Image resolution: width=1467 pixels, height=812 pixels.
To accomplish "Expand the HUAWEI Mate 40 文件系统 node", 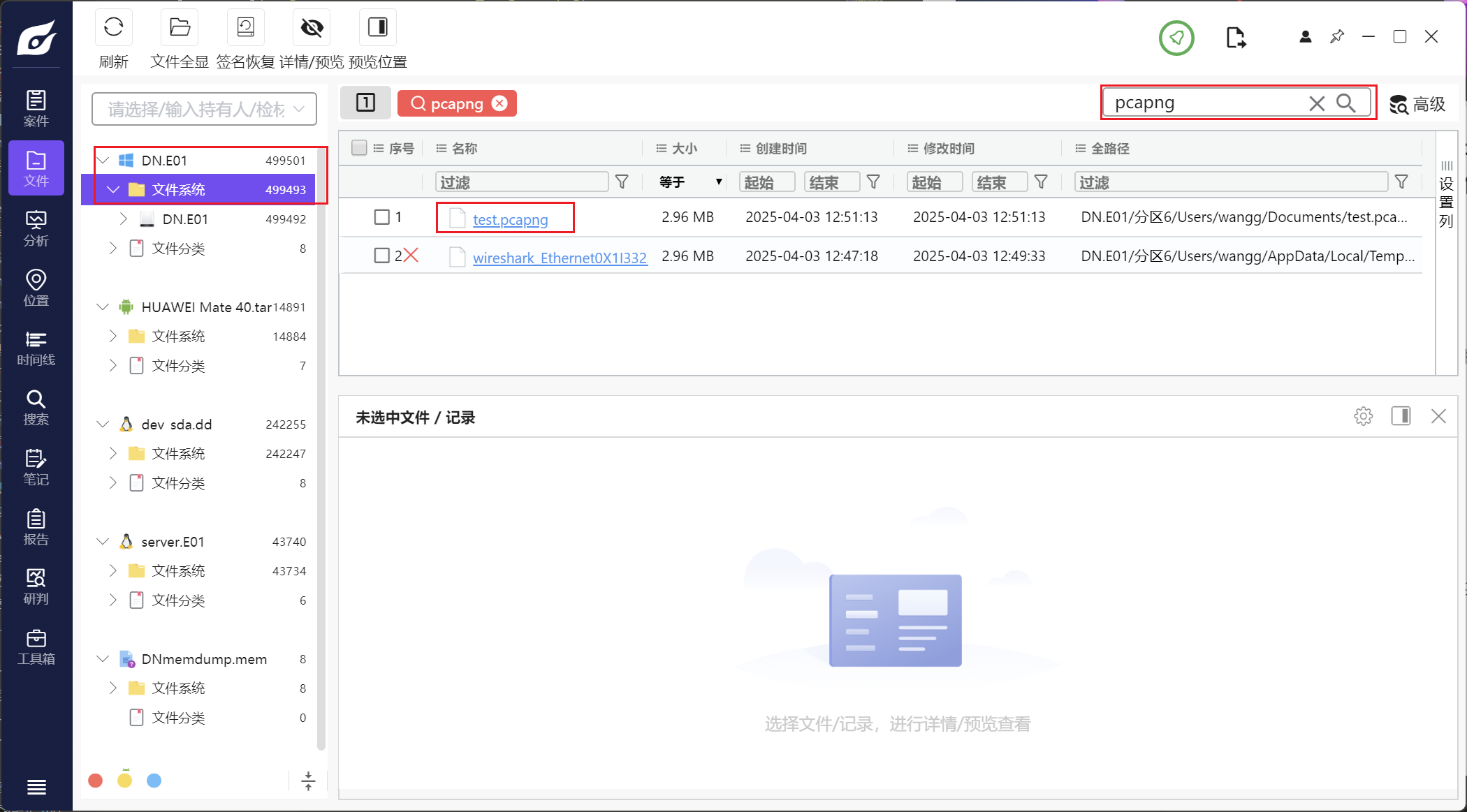I will 113,337.
